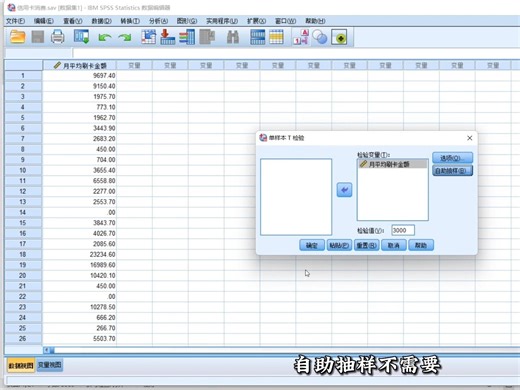Click 取消 cancel button

coord(394,245)
